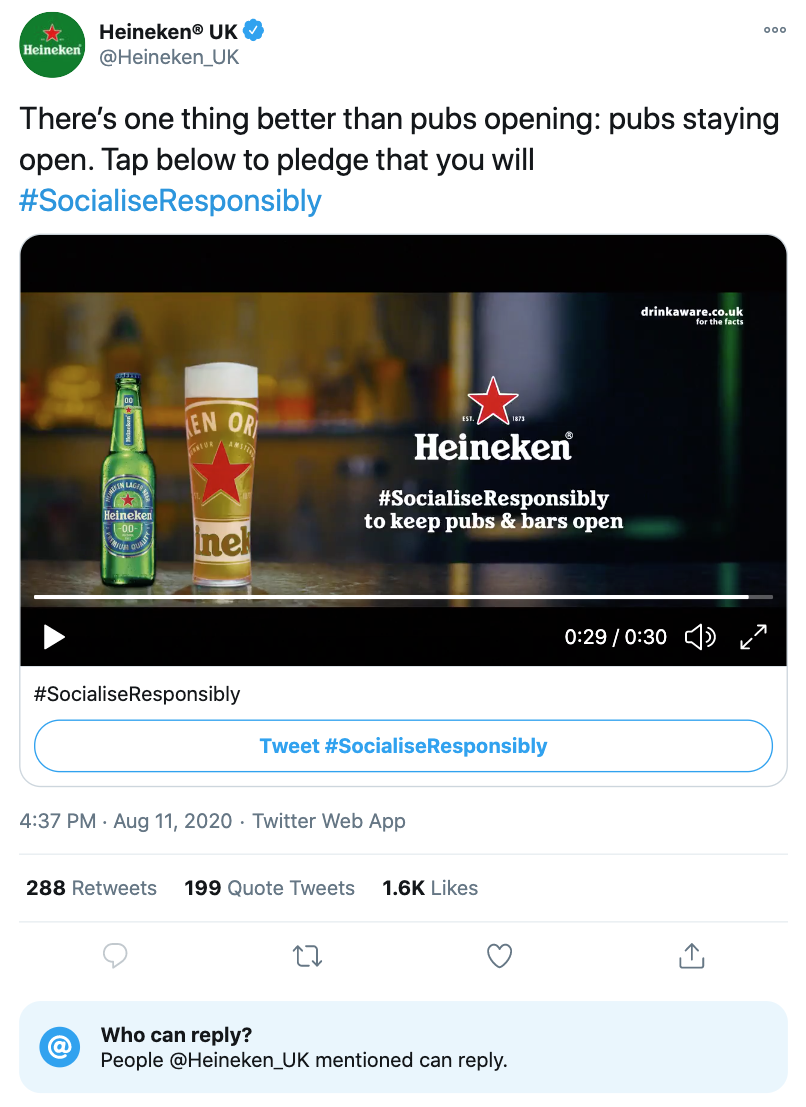Expand the video to fullscreen
The image size is (806, 1107).
(753, 637)
